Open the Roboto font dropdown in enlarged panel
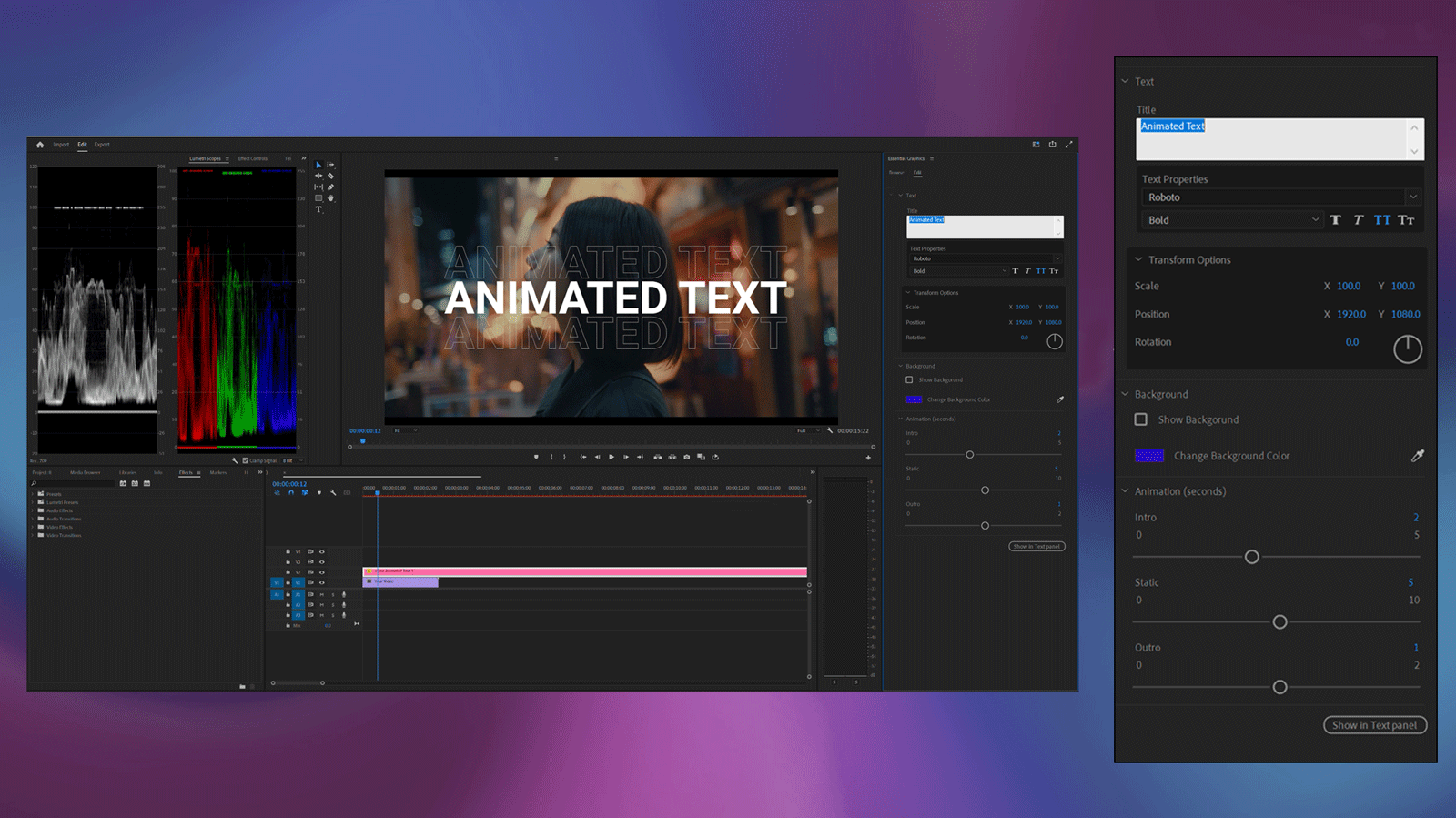Image resolution: width=1456 pixels, height=818 pixels. pos(1412,197)
